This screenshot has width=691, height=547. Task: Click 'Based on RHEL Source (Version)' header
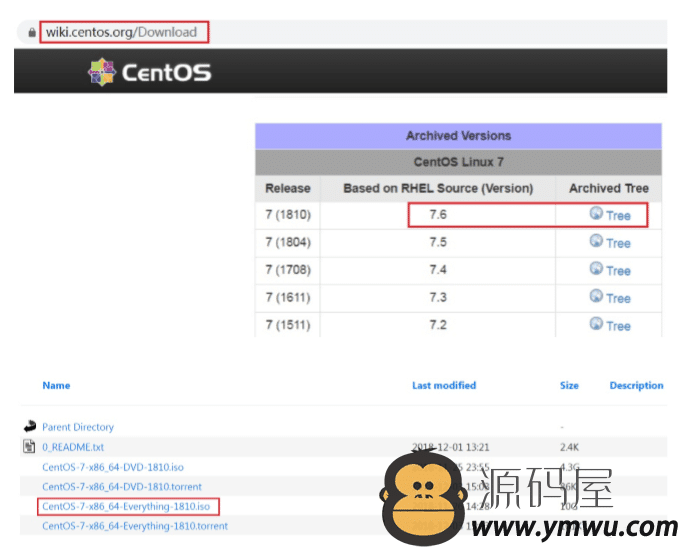coord(438,189)
